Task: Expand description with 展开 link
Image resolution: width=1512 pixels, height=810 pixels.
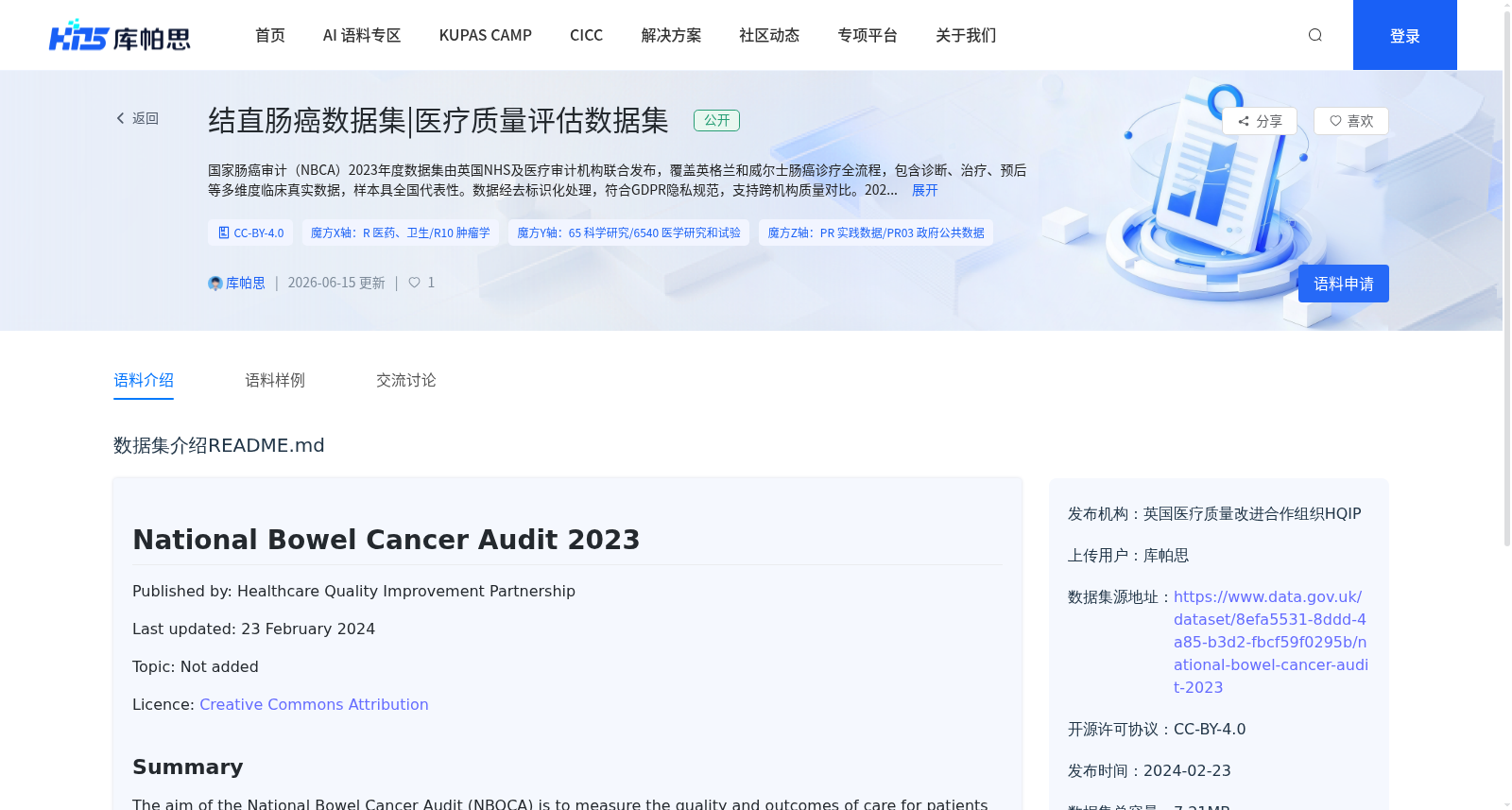Action: coord(925,190)
